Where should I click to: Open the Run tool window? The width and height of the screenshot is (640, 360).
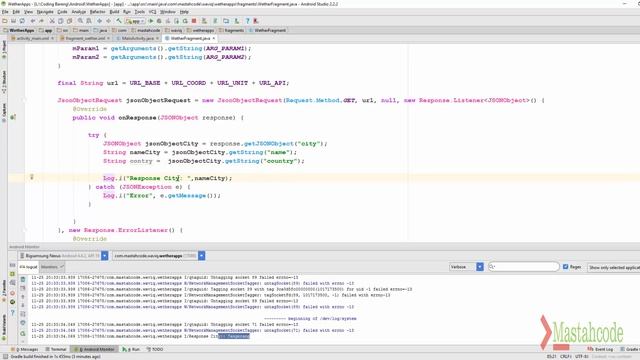point(131,349)
